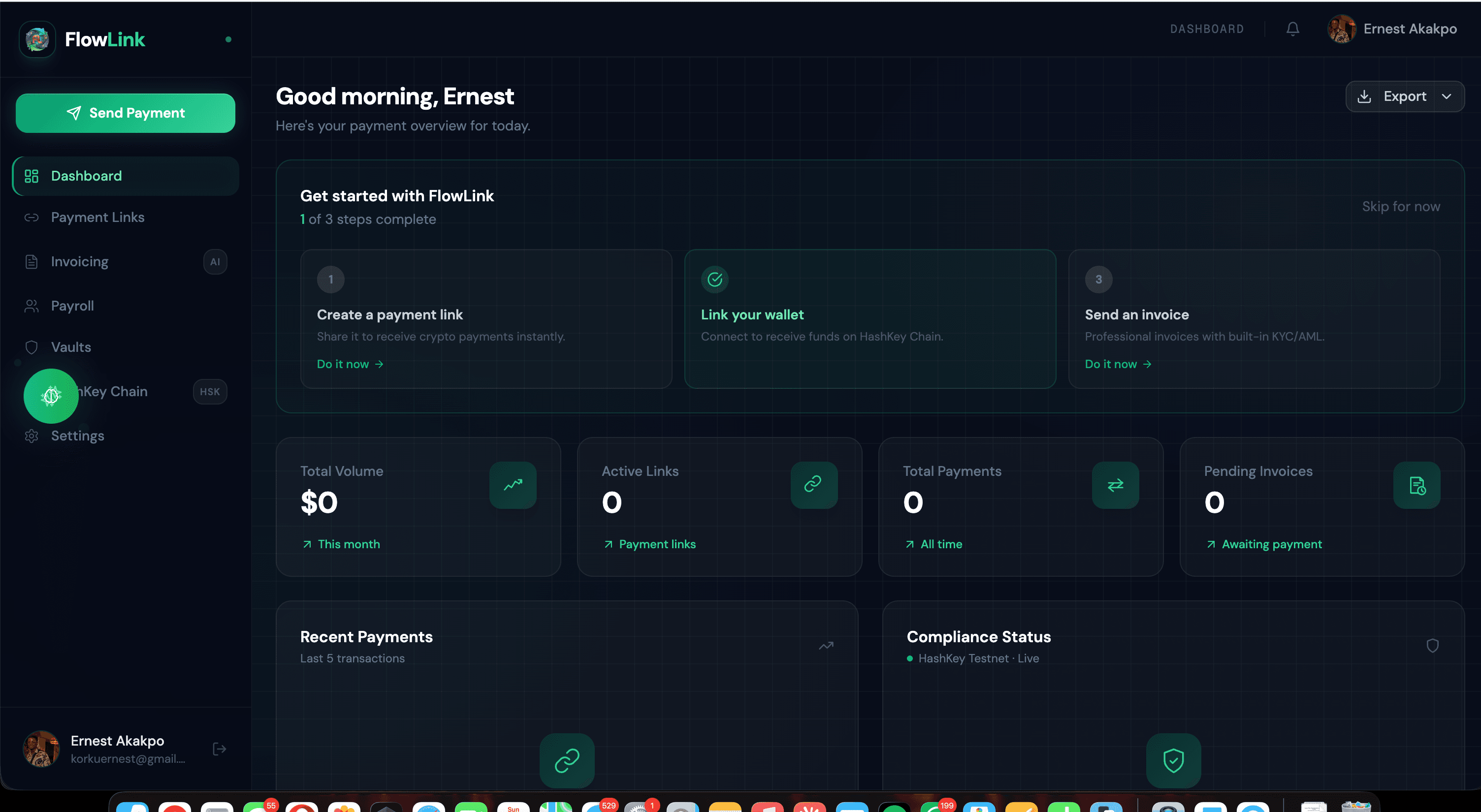Open Payment Links in the sidebar
Screen dimensions: 1481x812
click(x=126, y=217)
